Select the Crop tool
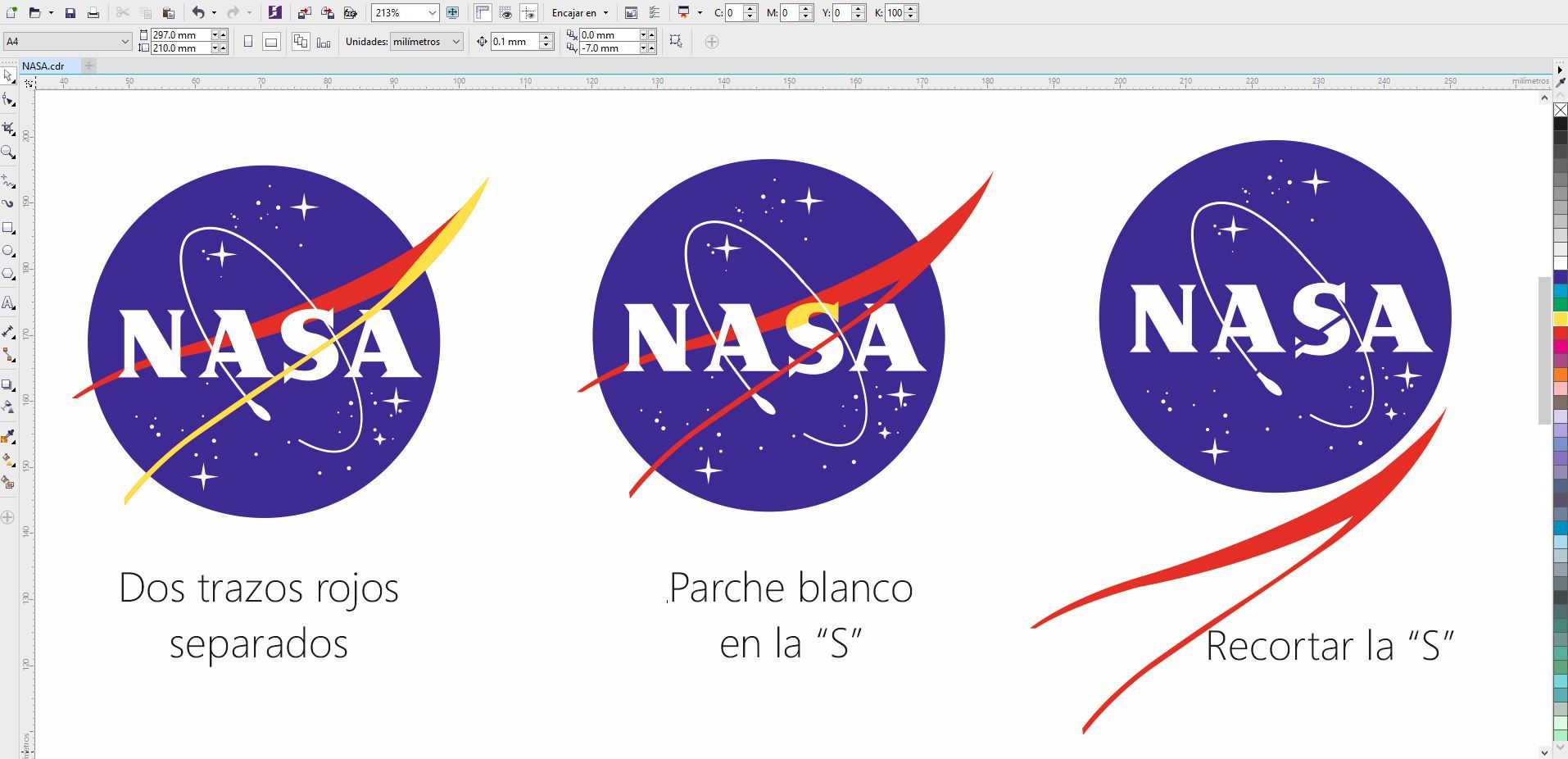The width and height of the screenshot is (1568, 759). click(8, 129)
